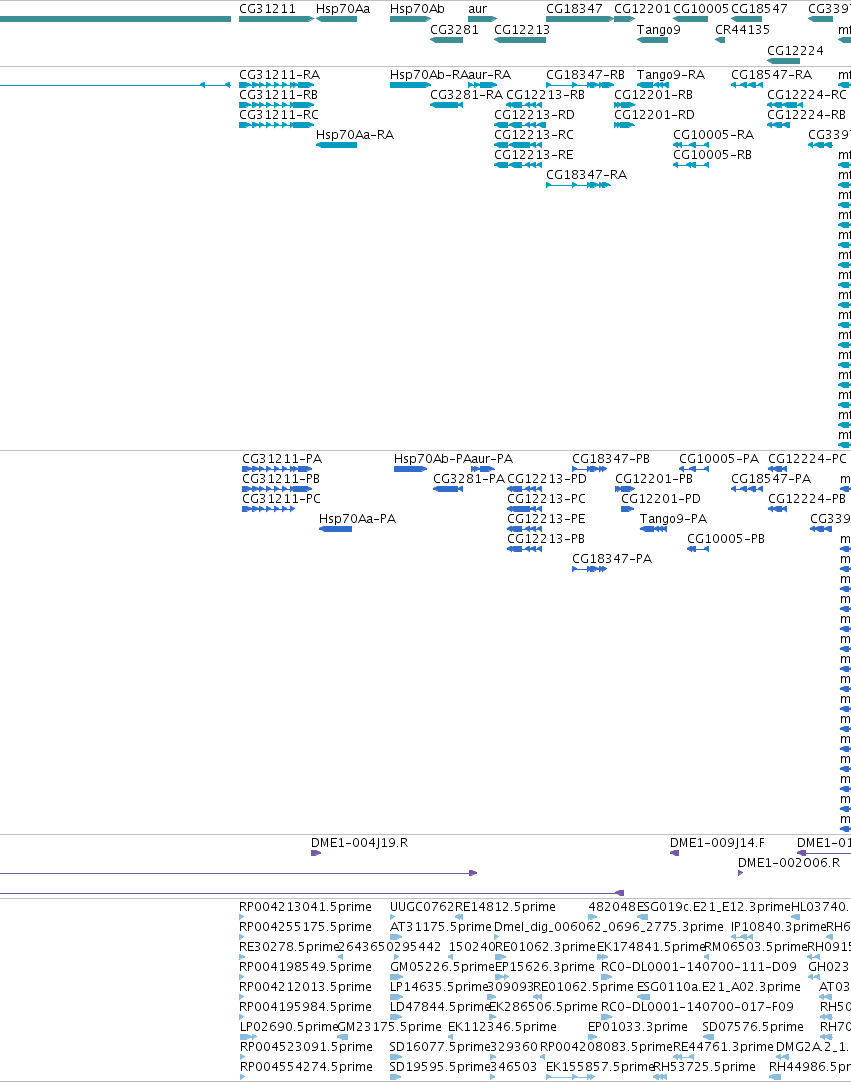Image resolution: width=851 pixels, height=1082 pixels.
Task: Select protein Hsp70Aa-PA
Action: coord(358,519)
